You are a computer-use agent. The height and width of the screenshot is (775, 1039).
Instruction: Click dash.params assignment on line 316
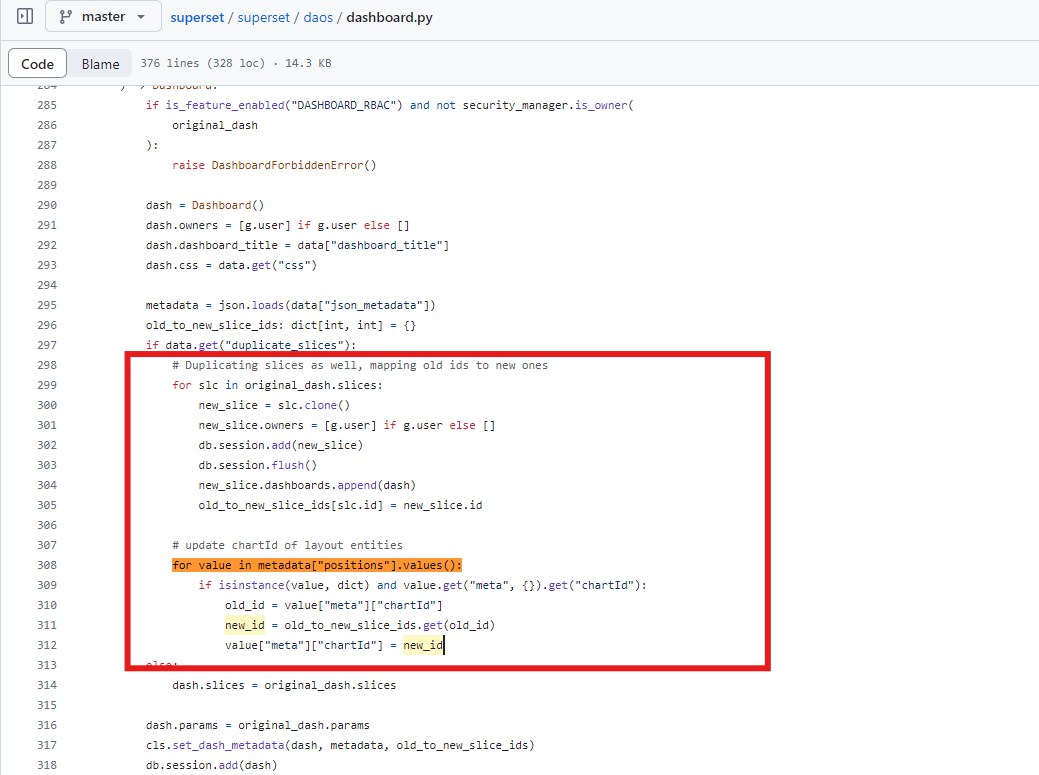(x=258, y=725)
